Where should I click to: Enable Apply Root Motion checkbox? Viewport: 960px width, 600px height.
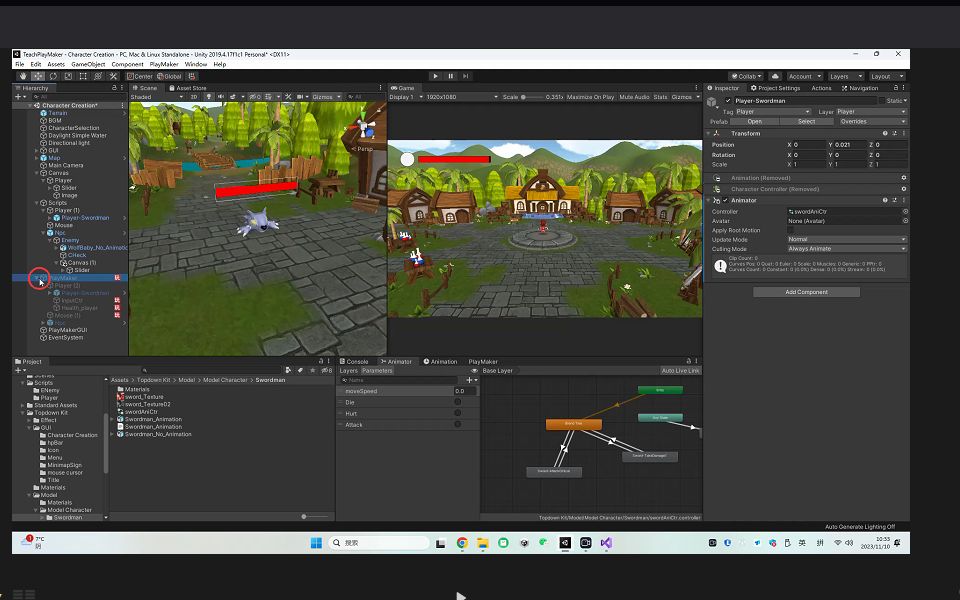point(790,230)
